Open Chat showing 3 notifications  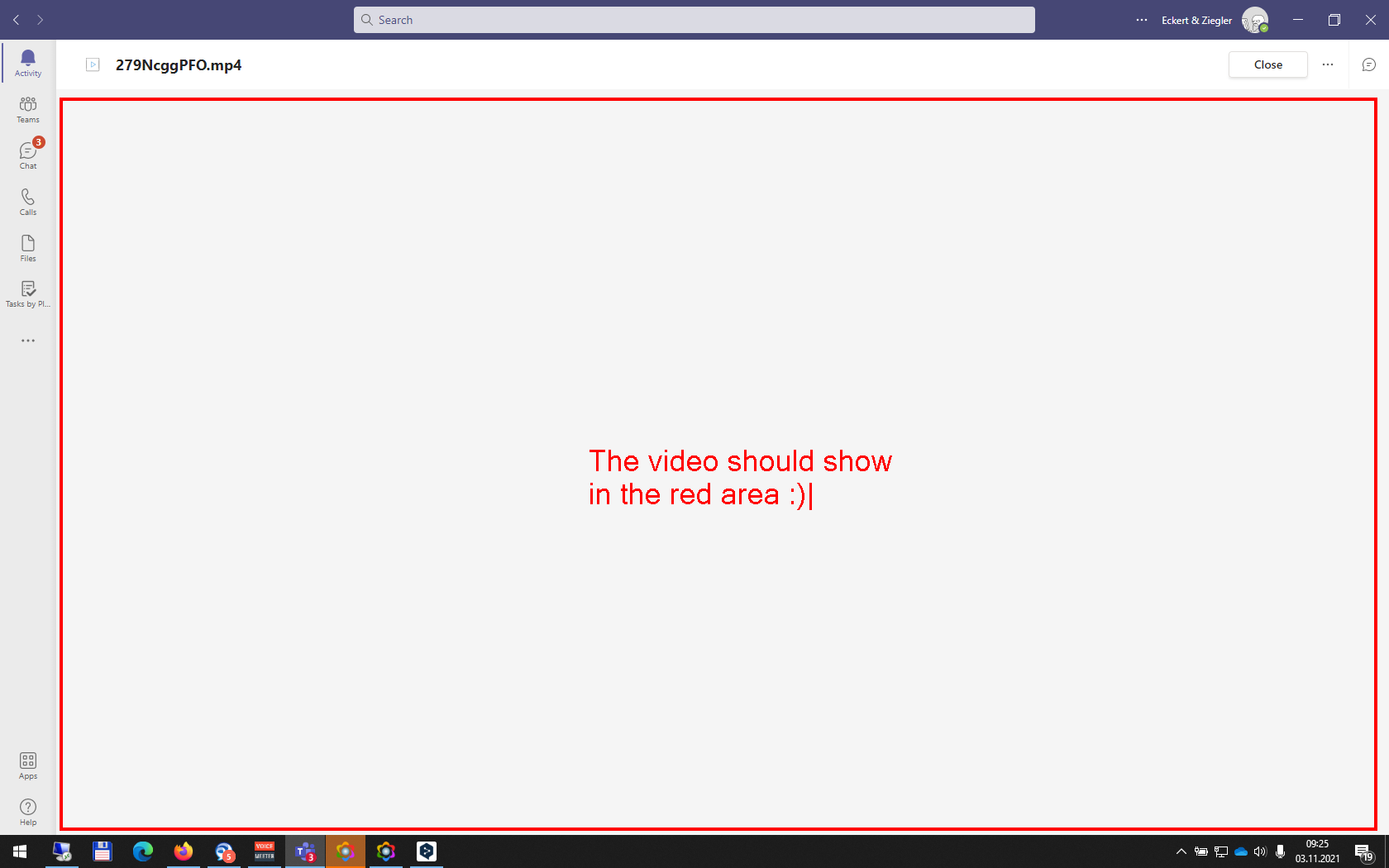[x=27, y=155]
